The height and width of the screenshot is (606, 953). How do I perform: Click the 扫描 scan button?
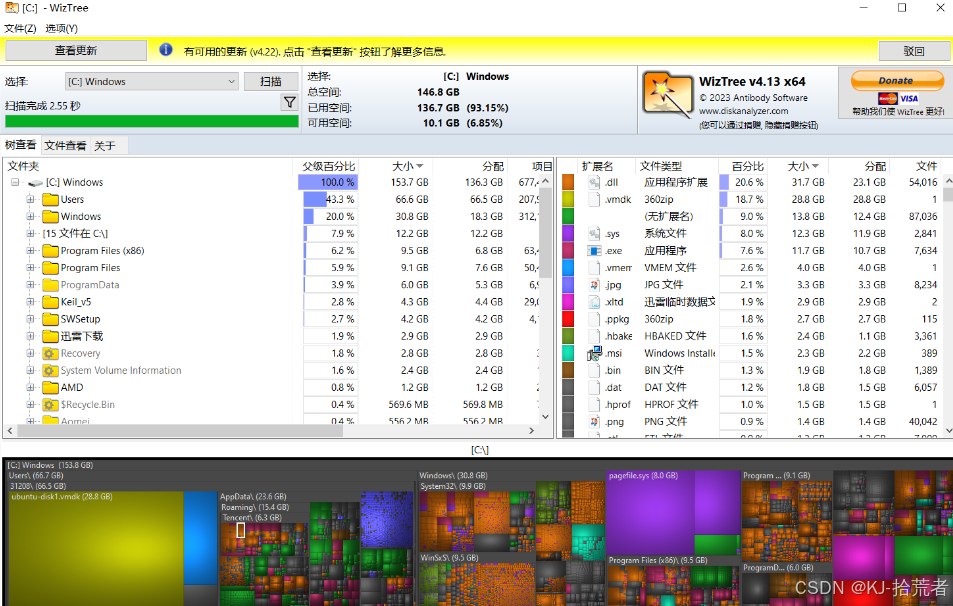click(271, 81)
